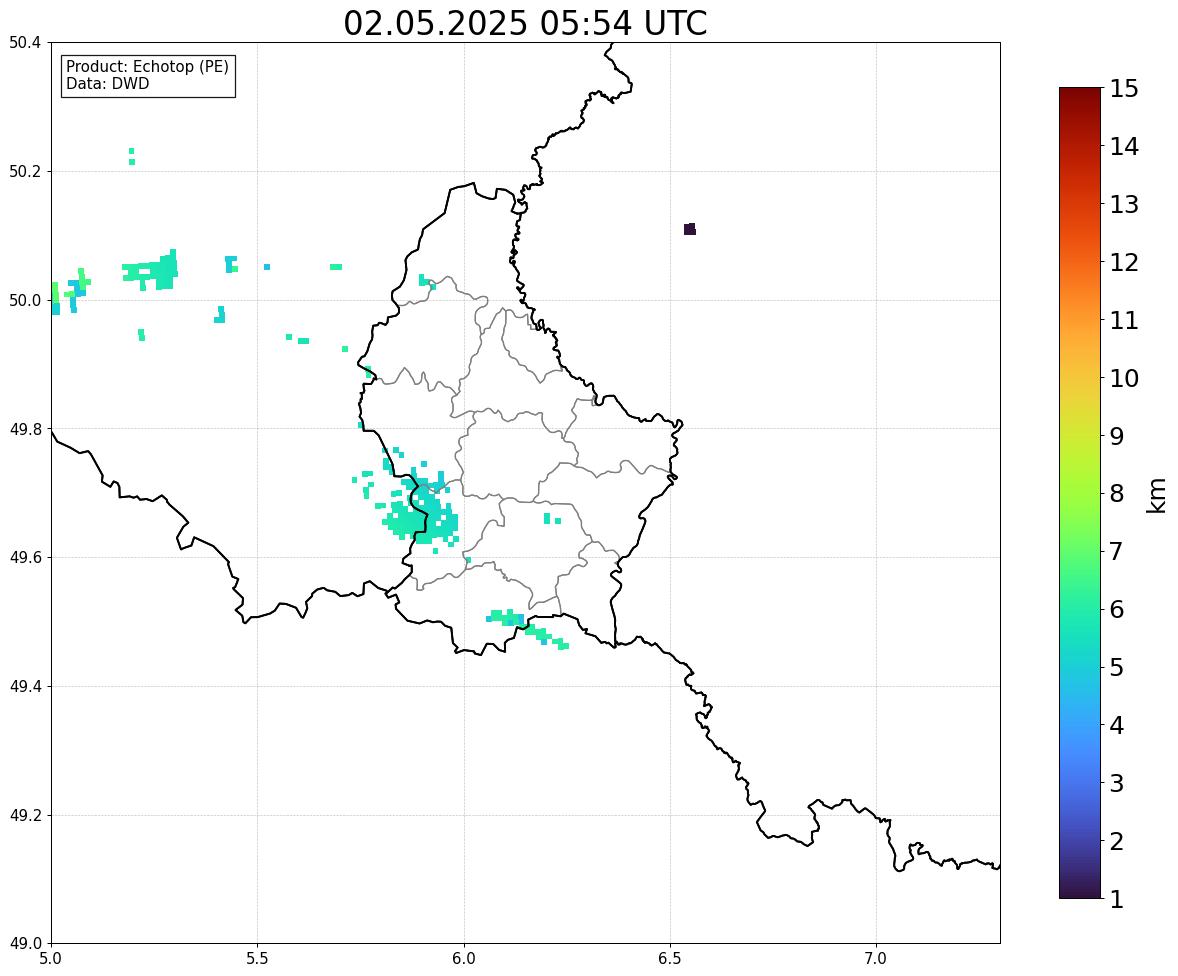
Task: Click longitude axis label 5.5
Action: point(258,959)
